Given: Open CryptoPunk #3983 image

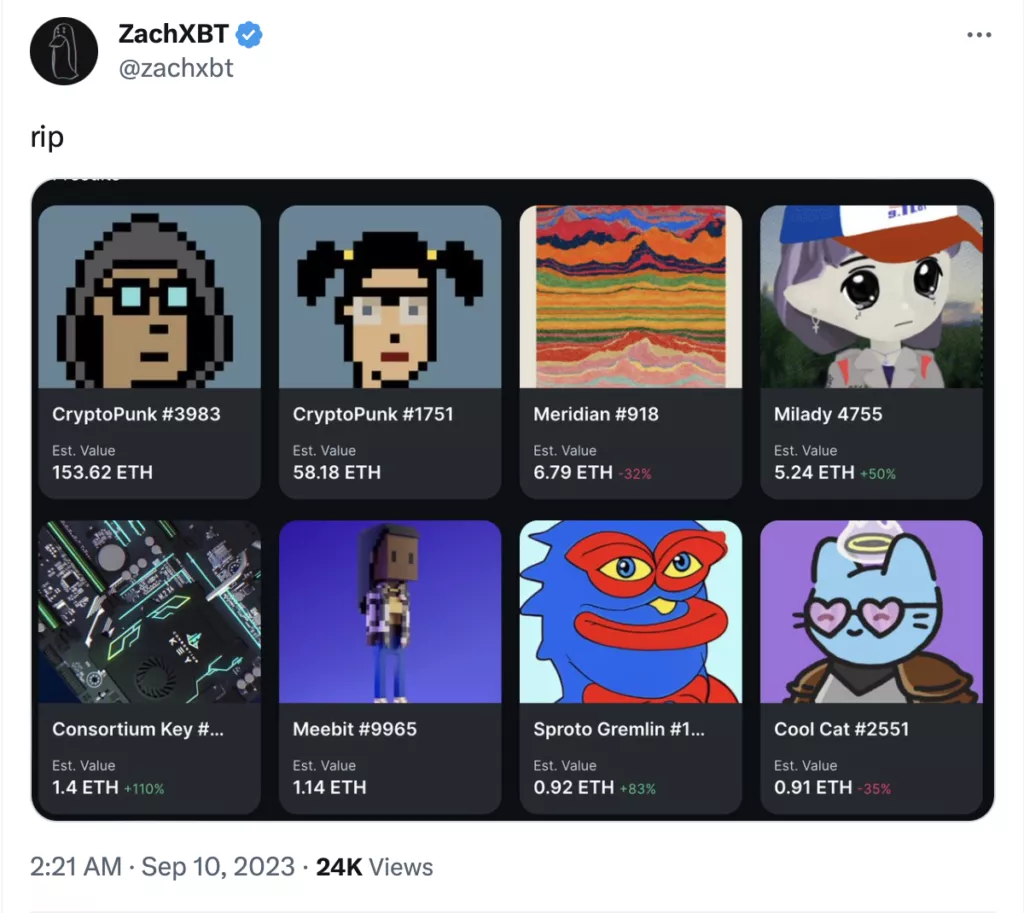Looking at the screenshot, I should pyautogui.click(x=149, y=297).
